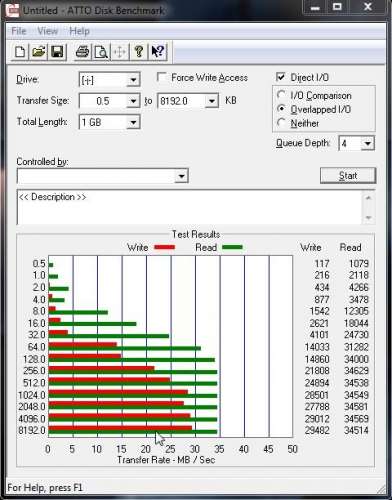Click the Description text field
The height and width of the screenshot is (500, 392).
(189, 207)
